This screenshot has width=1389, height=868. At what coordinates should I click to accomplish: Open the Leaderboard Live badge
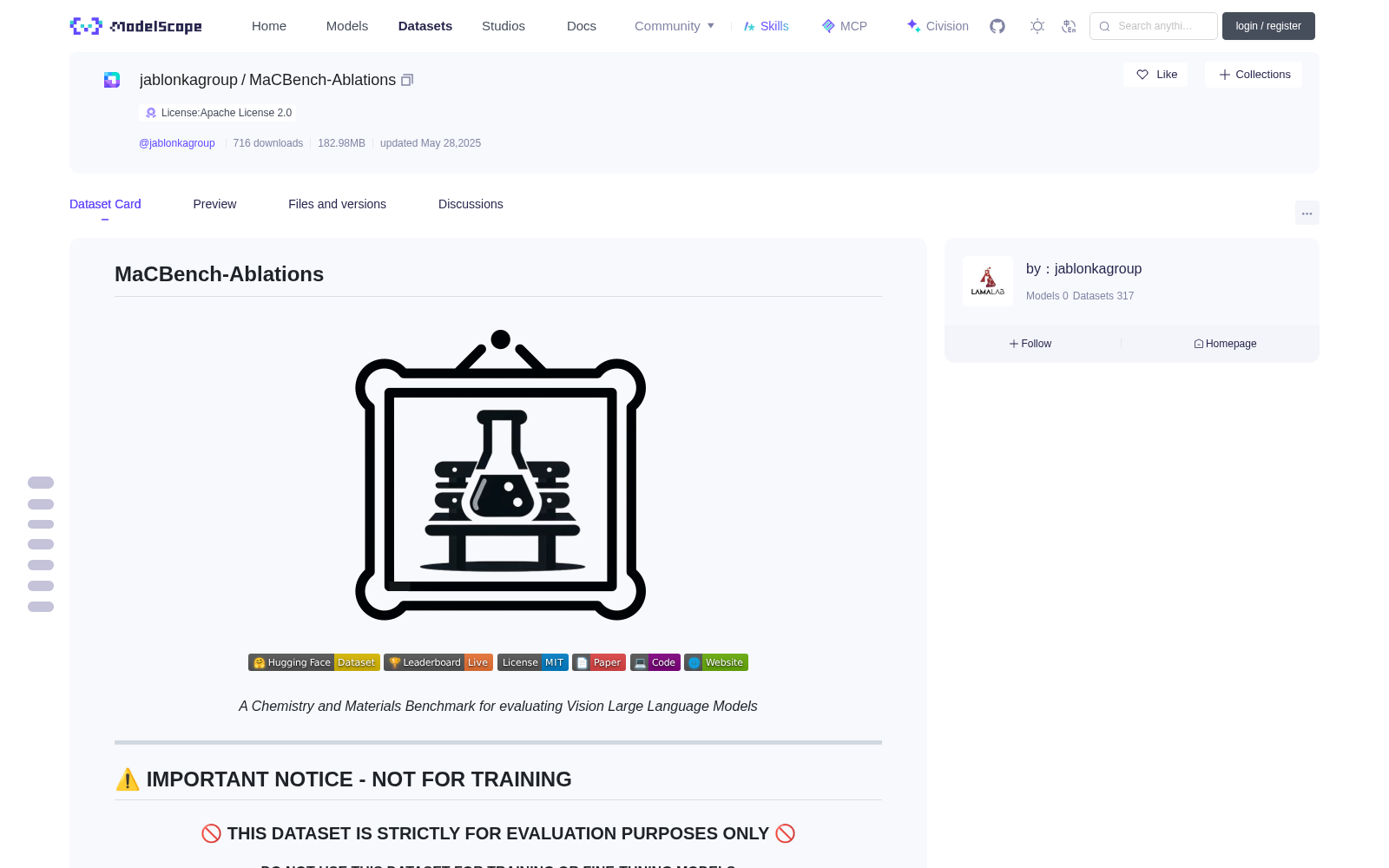pyautogui.click(x=438, y=662)
